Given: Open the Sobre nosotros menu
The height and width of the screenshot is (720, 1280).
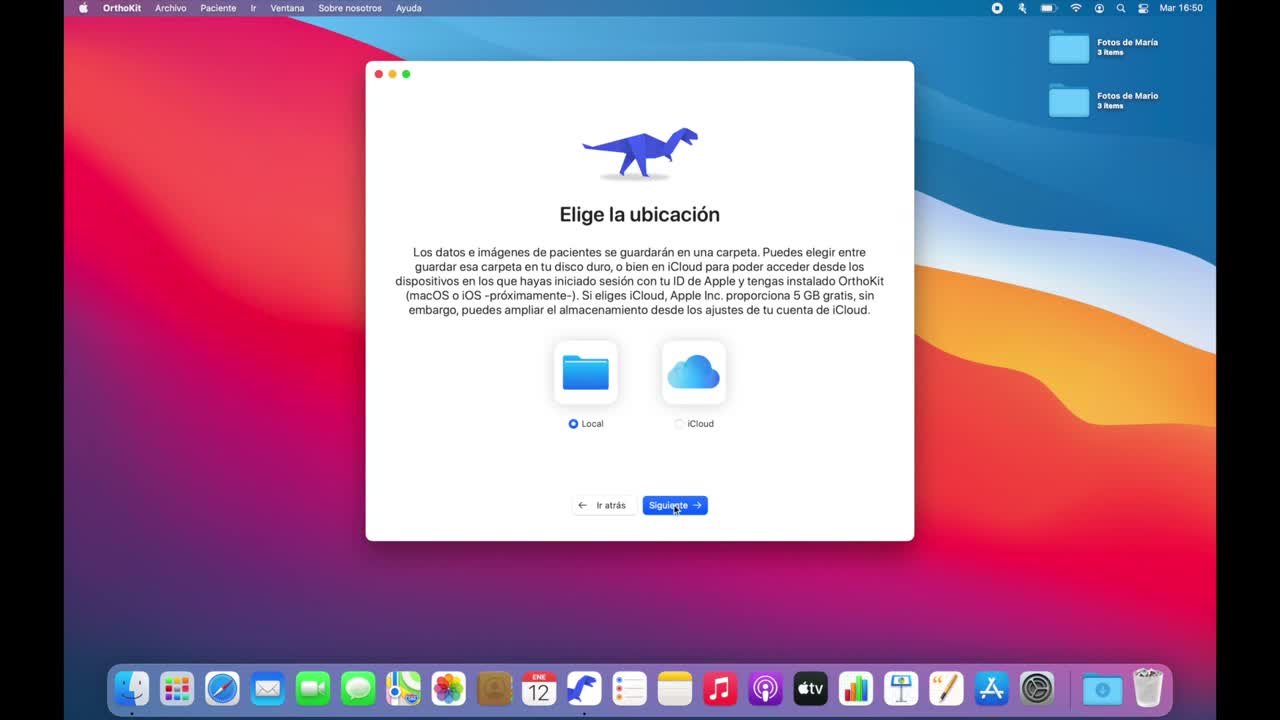Looking at the screenshot, I should click(350, 8).
